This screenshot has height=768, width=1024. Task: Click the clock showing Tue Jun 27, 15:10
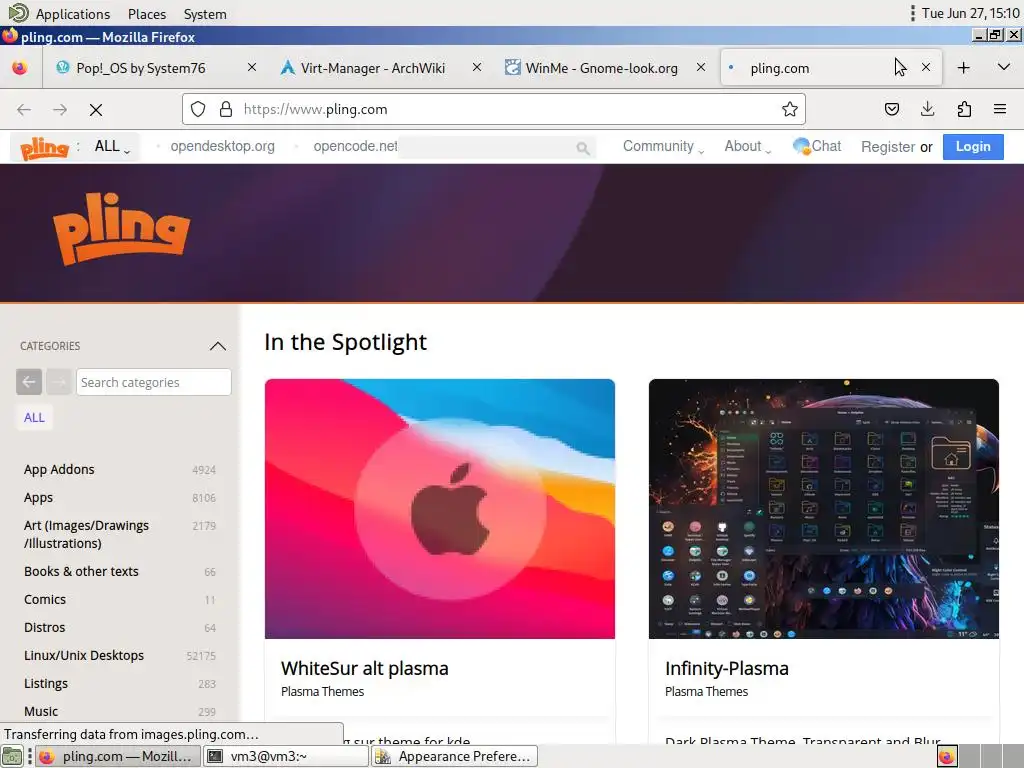[x=970, y=14]
